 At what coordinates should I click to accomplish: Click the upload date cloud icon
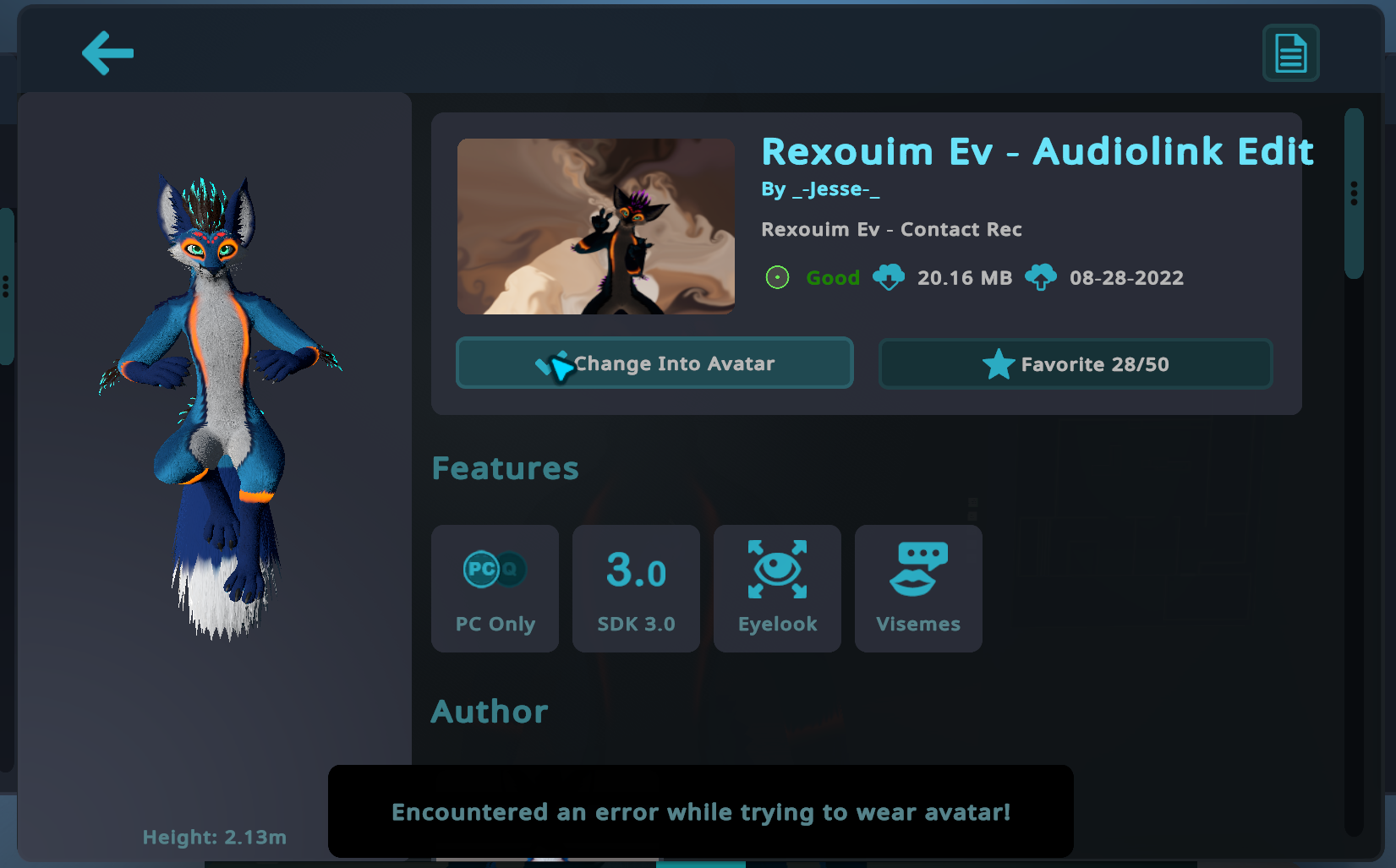(x=1041, y=277)
